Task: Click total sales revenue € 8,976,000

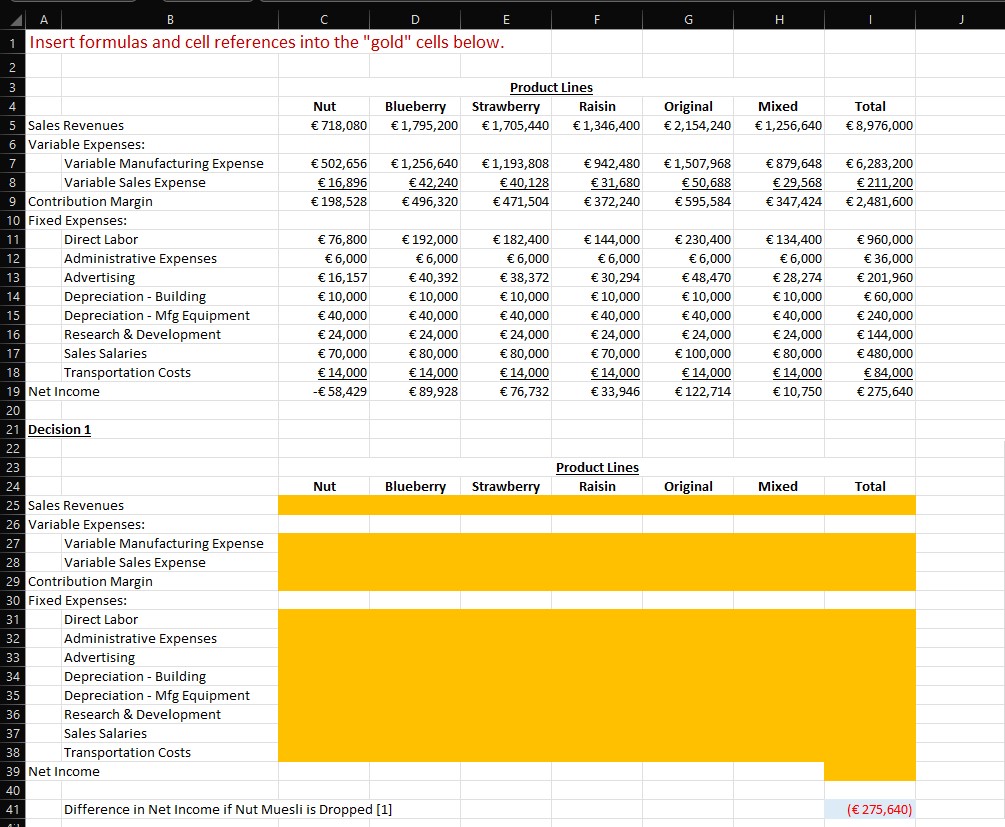Action: pyautogui.click(x=879, y=126)
